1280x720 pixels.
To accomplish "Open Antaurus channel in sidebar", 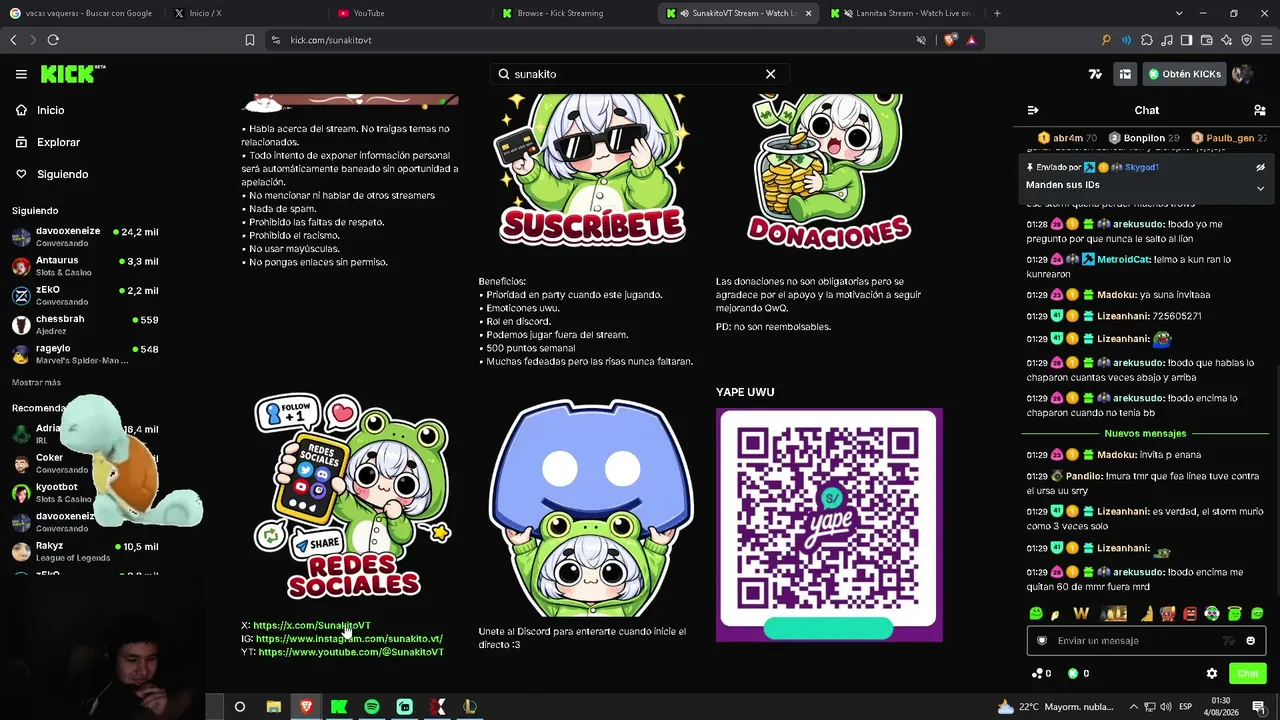I will pos(85,266).
